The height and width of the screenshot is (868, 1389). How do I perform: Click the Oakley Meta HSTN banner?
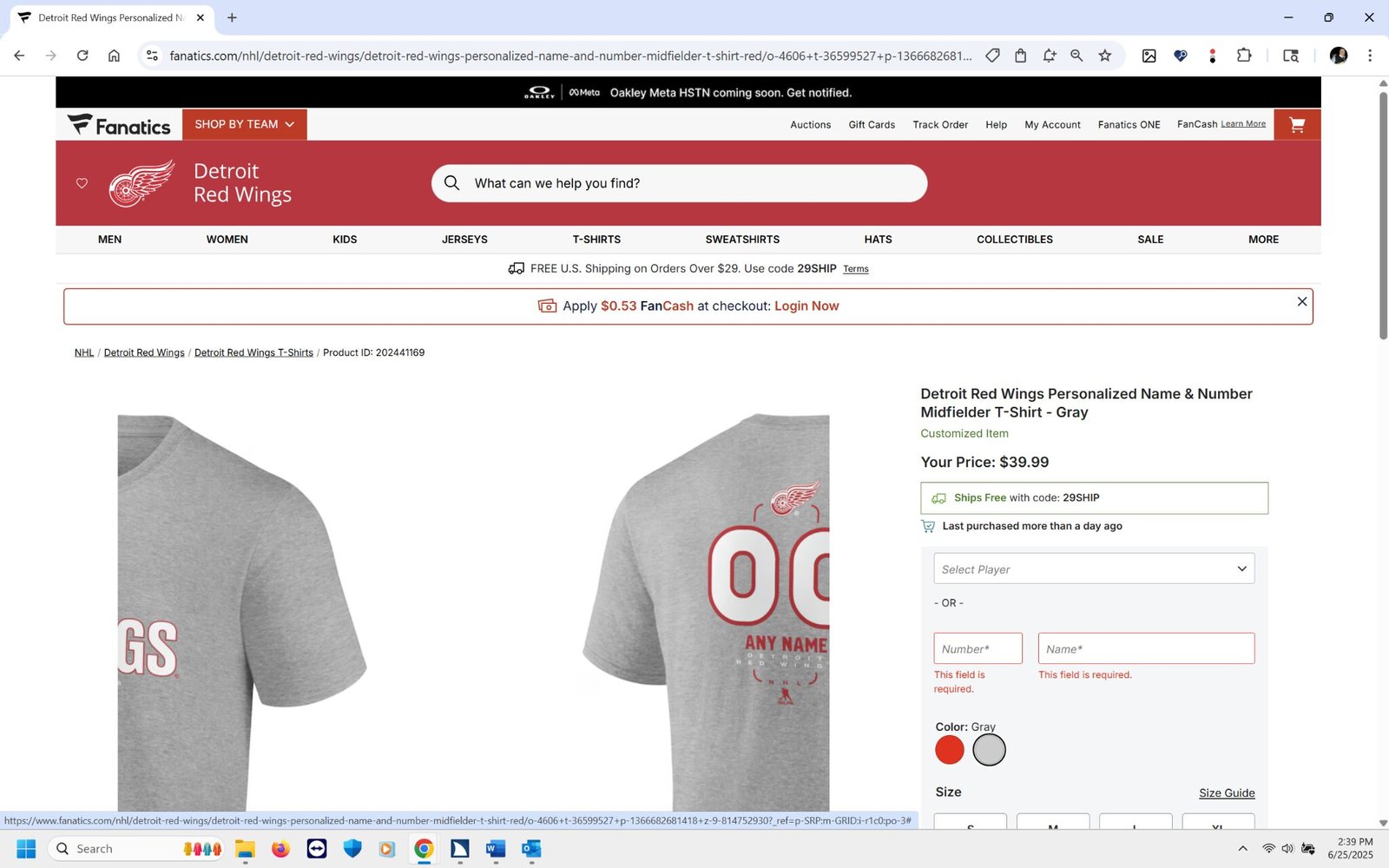[x=688, y=92]
